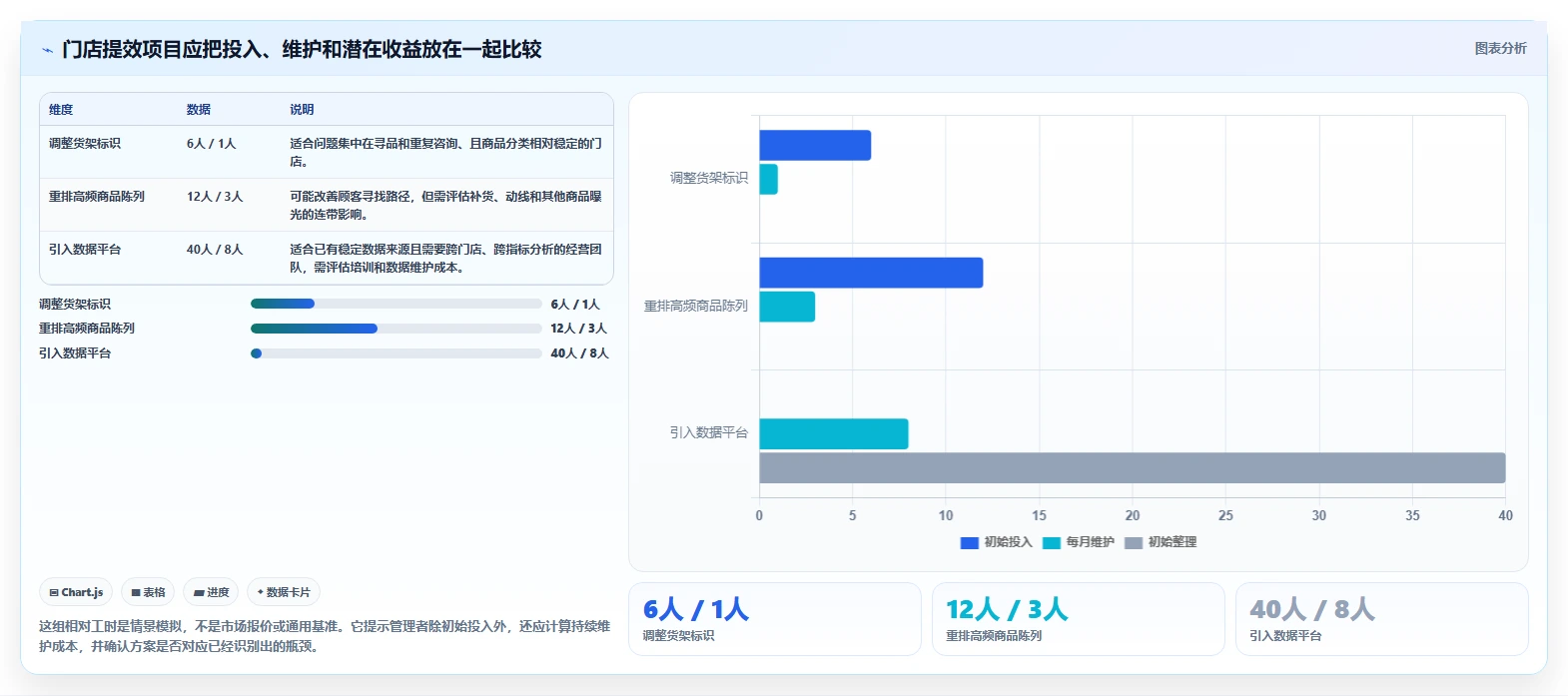Toggle the 每月维护 legend item
The width and height of the screenshot is (1568, 696).
[1078, 542]
